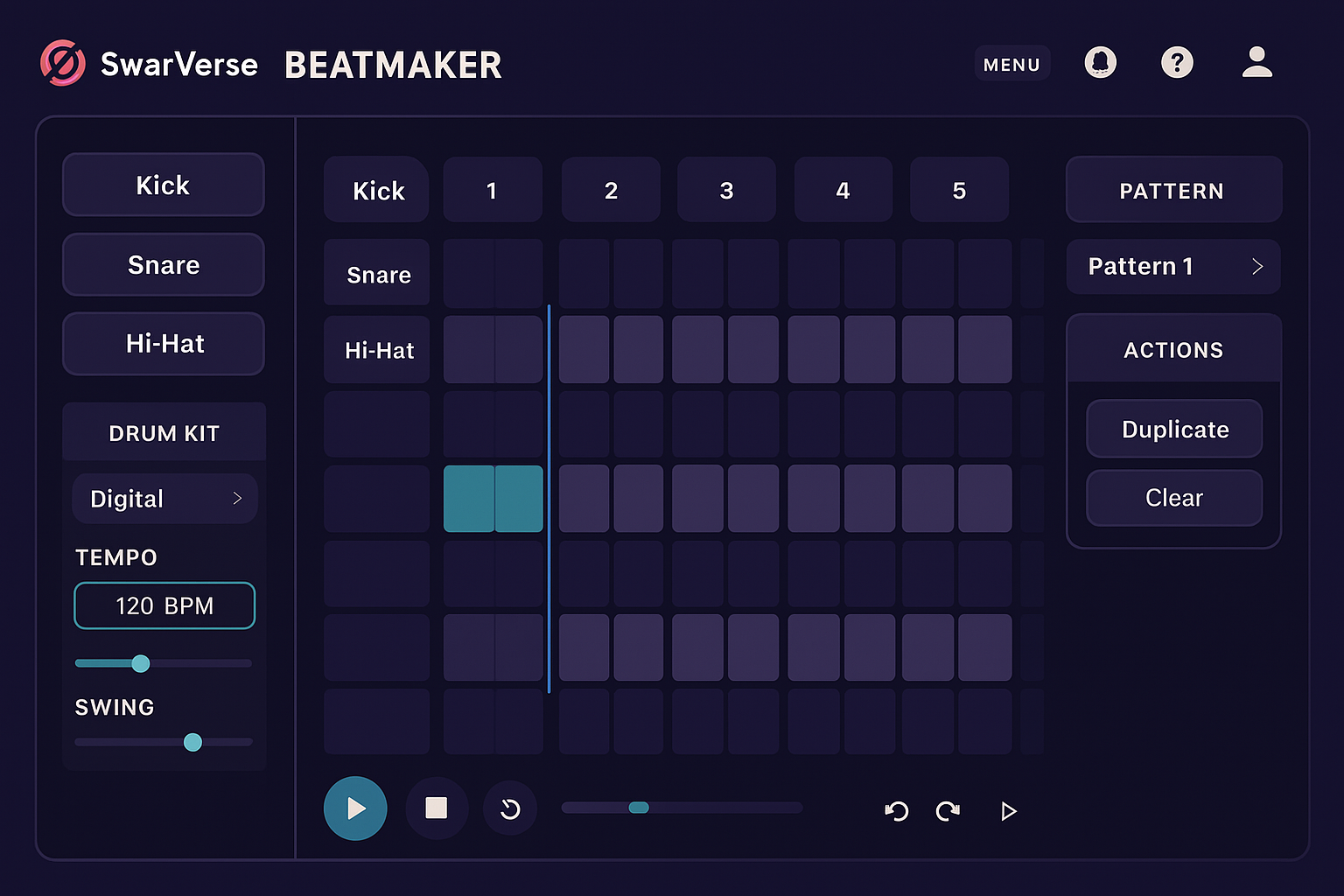
Task: Open the MENU button
Action: (1011, 64)
